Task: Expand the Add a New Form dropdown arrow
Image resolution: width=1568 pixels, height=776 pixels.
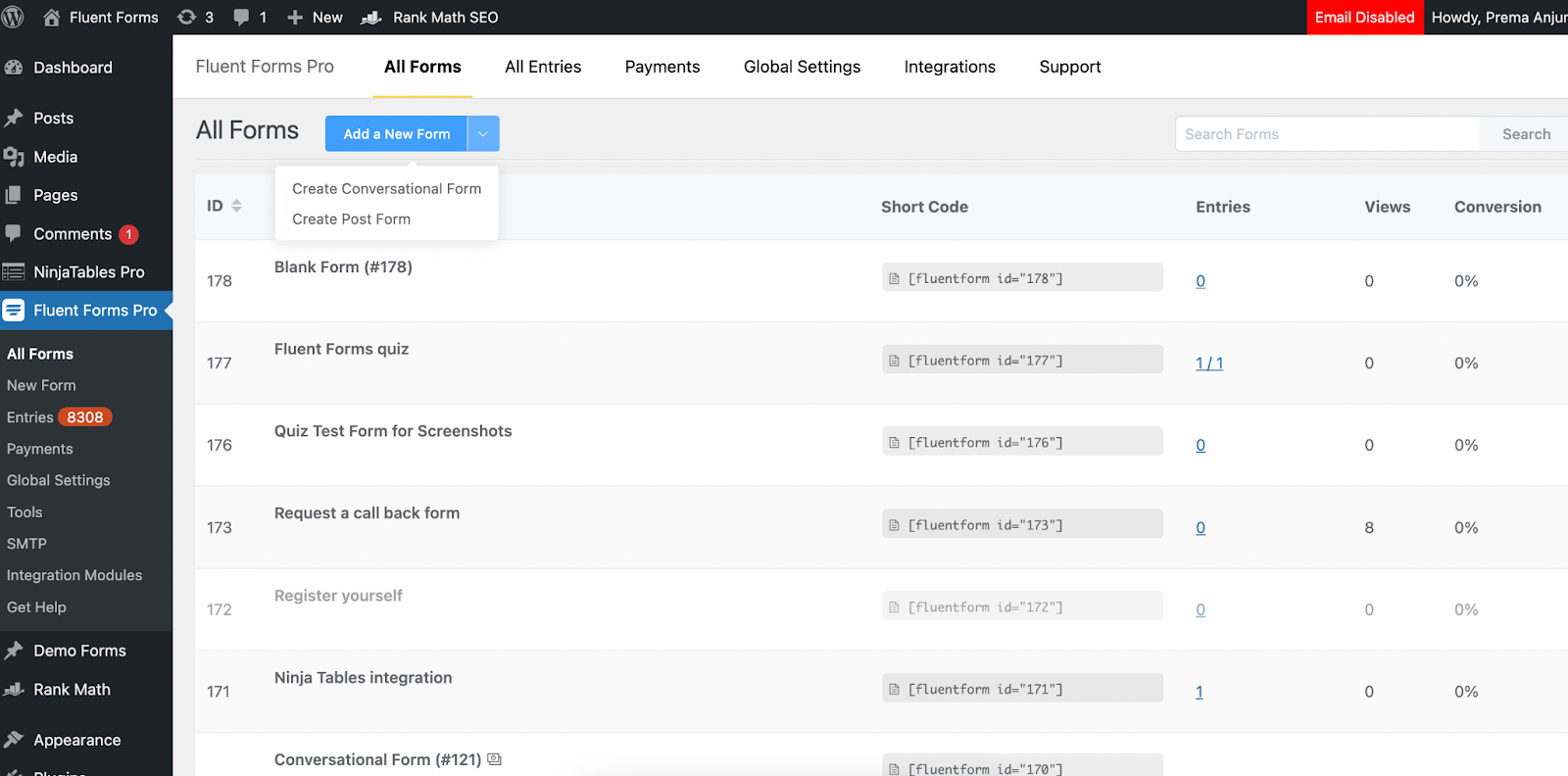Action: [483, 134]
